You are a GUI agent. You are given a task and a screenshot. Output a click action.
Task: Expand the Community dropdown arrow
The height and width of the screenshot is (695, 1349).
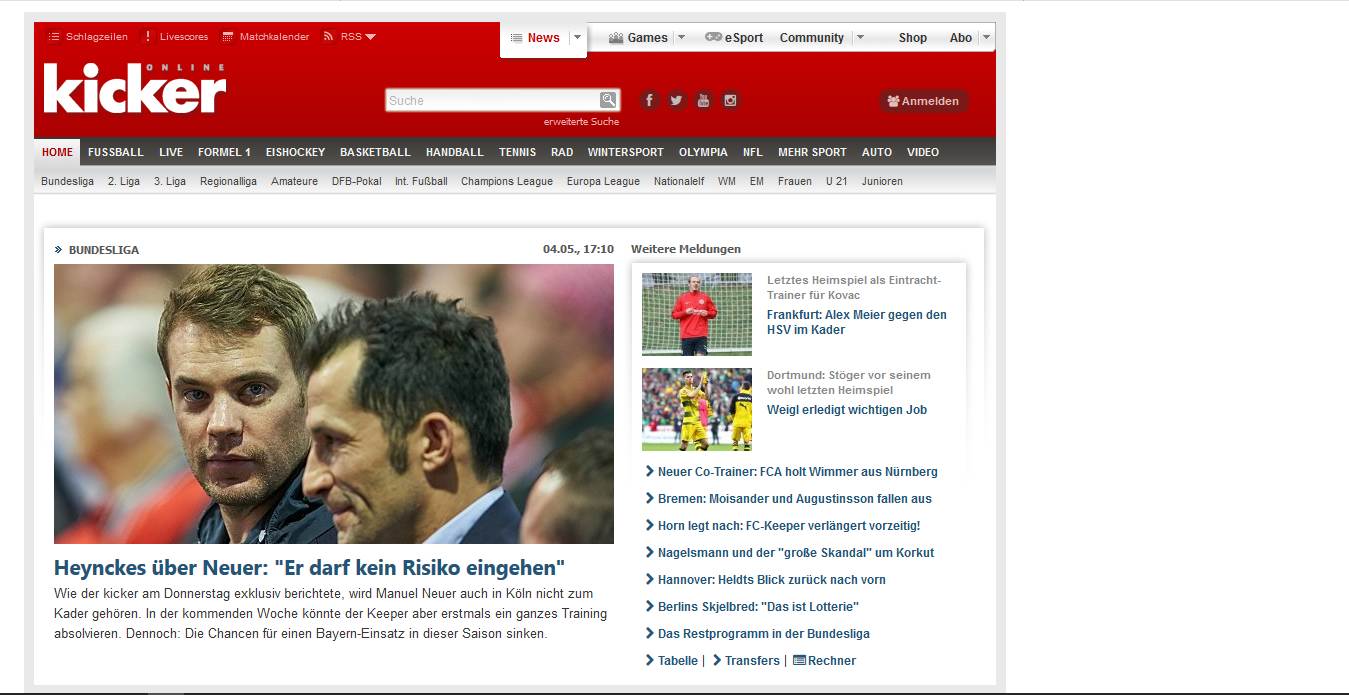[x=860, y=38]
